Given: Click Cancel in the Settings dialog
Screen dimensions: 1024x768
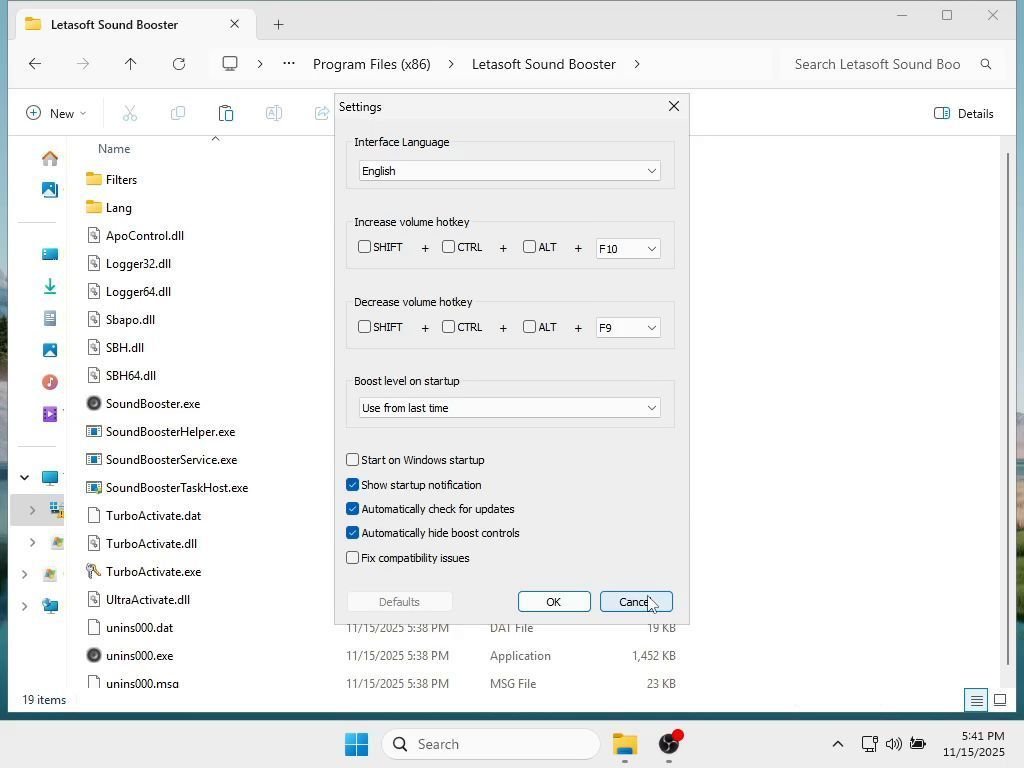Looking at the screenshot, I should coord(636,601).
